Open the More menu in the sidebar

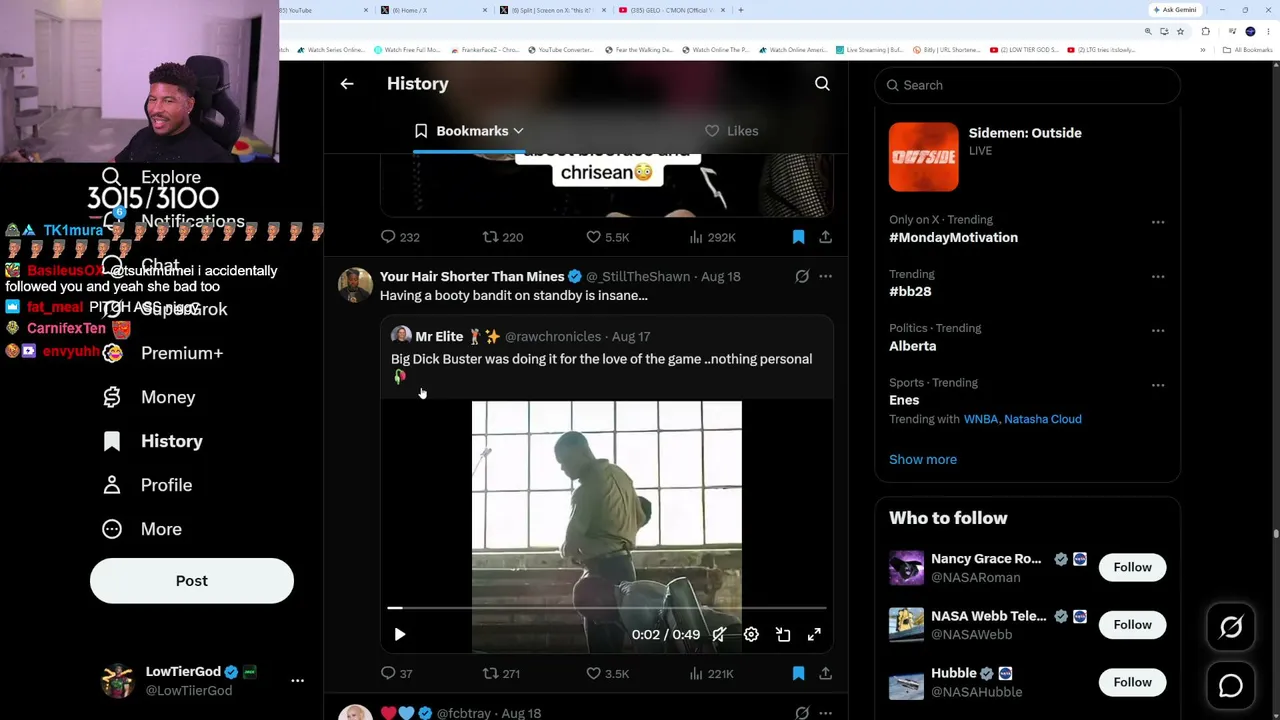click(x=141, y=529)
